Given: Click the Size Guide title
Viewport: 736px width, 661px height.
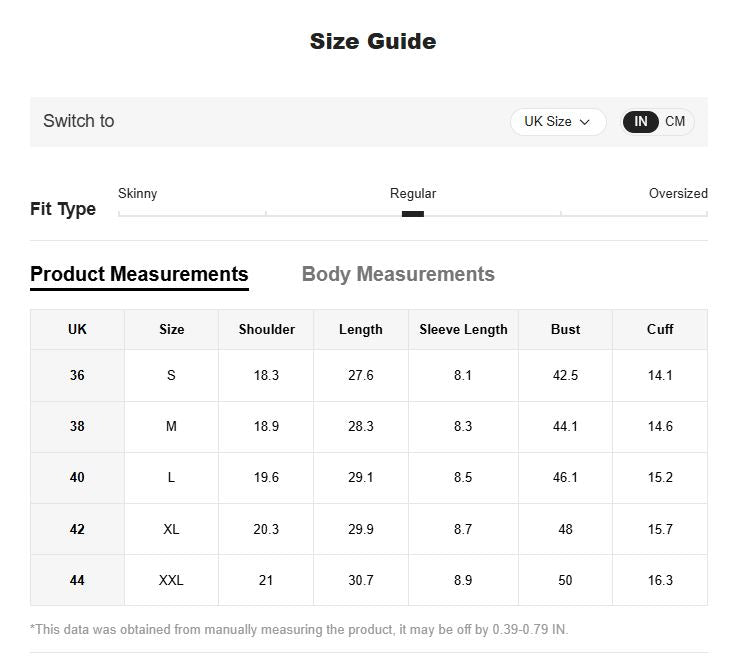Looking at the screenshot, I should tap(373, 41).
